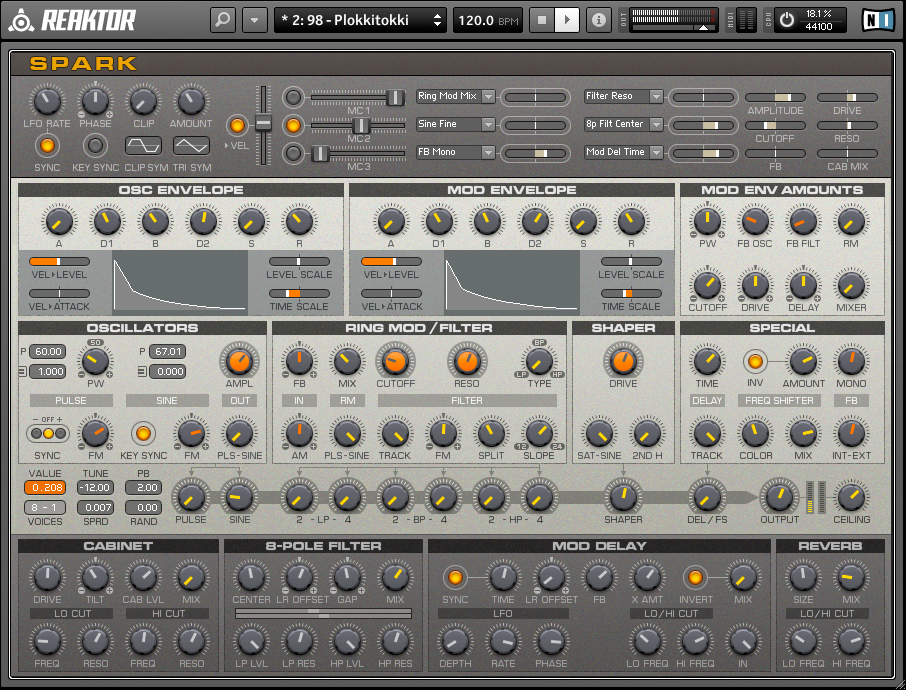This screenshot has width=906, height=690.
Task: Click the sine pitch field 67.01
Action: 168,352
